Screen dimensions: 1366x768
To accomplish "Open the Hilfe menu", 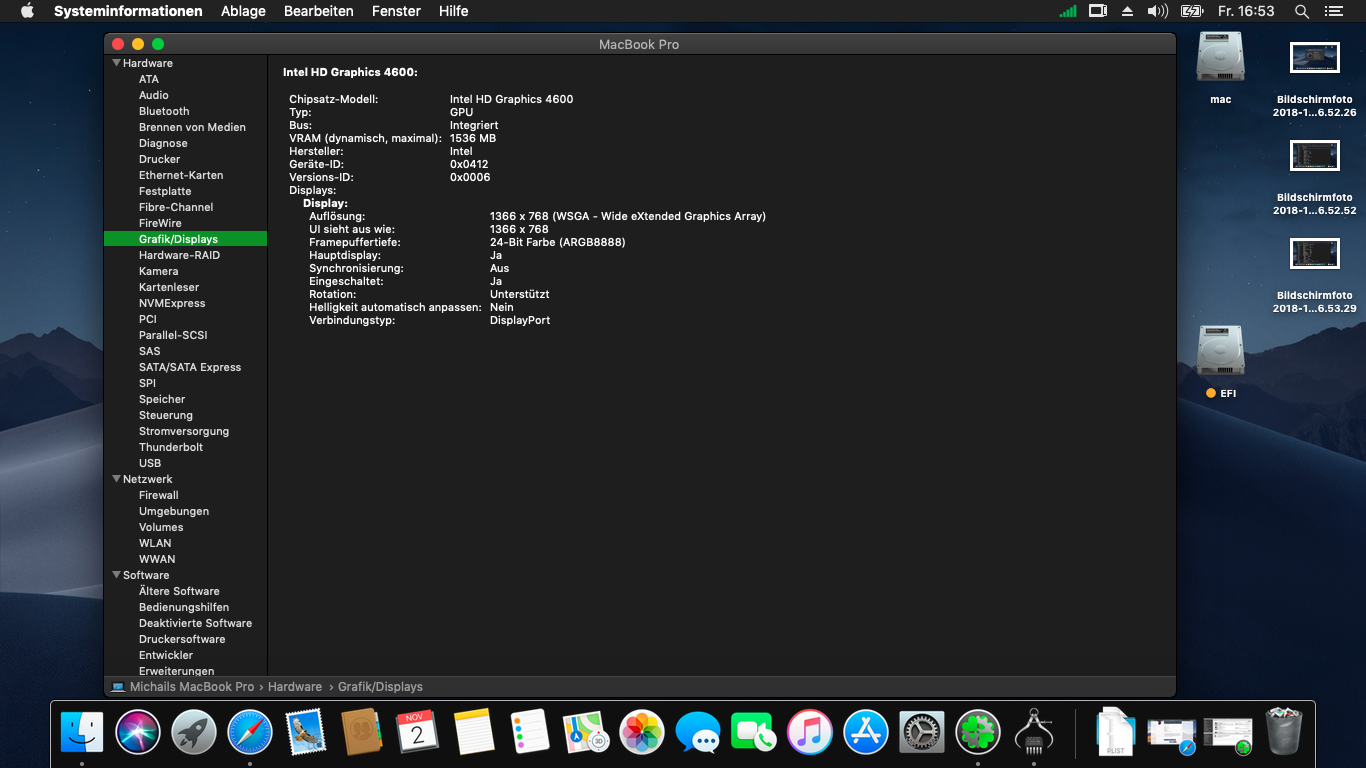I will point(453,11).
